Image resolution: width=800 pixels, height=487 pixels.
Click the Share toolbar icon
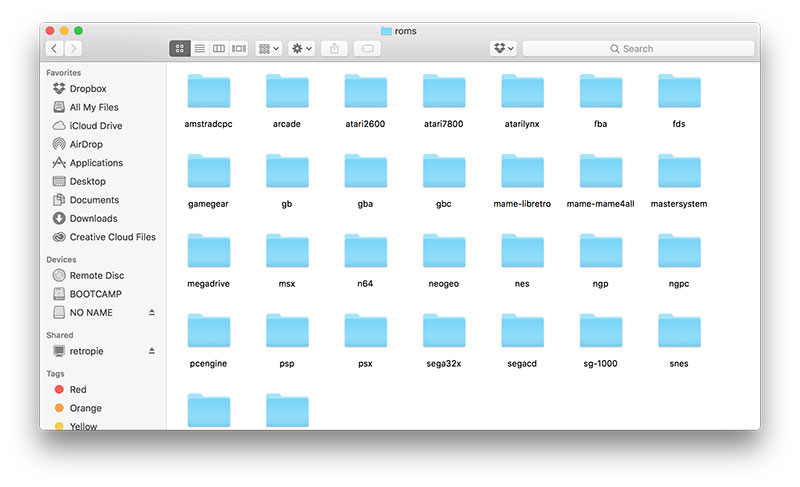(335, 48)
